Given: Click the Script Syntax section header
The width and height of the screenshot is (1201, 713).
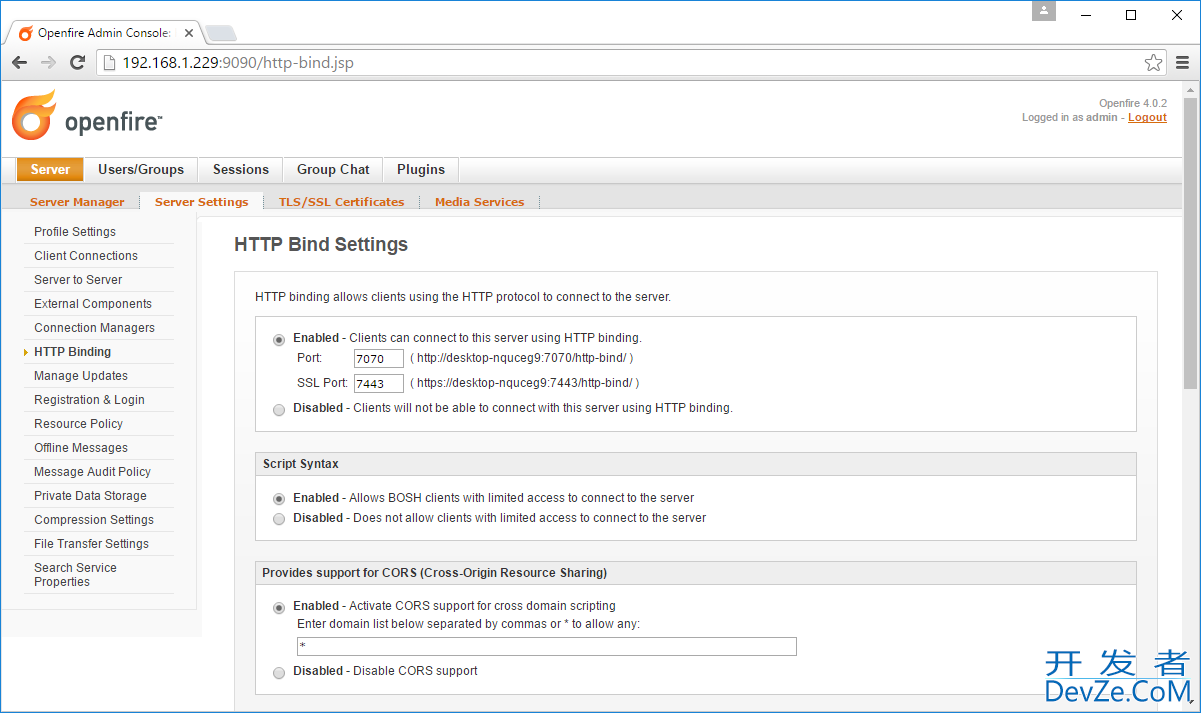Looking at the screenshot, I should pyautogui.click(x=696, y=464).
